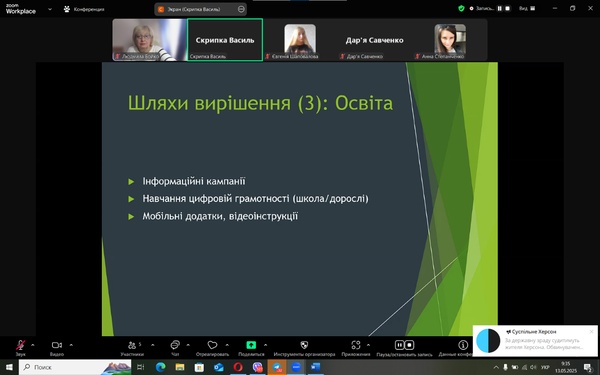Open the Участники participants panel
Viewport: 600px width, 375px height.
coord(132,345)
